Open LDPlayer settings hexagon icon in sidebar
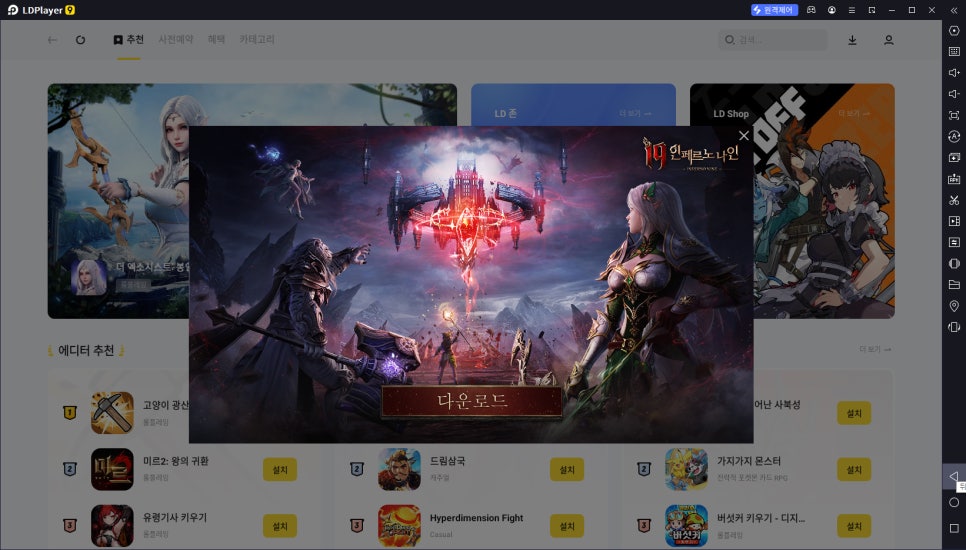The image size is (966, 550). 954,31
